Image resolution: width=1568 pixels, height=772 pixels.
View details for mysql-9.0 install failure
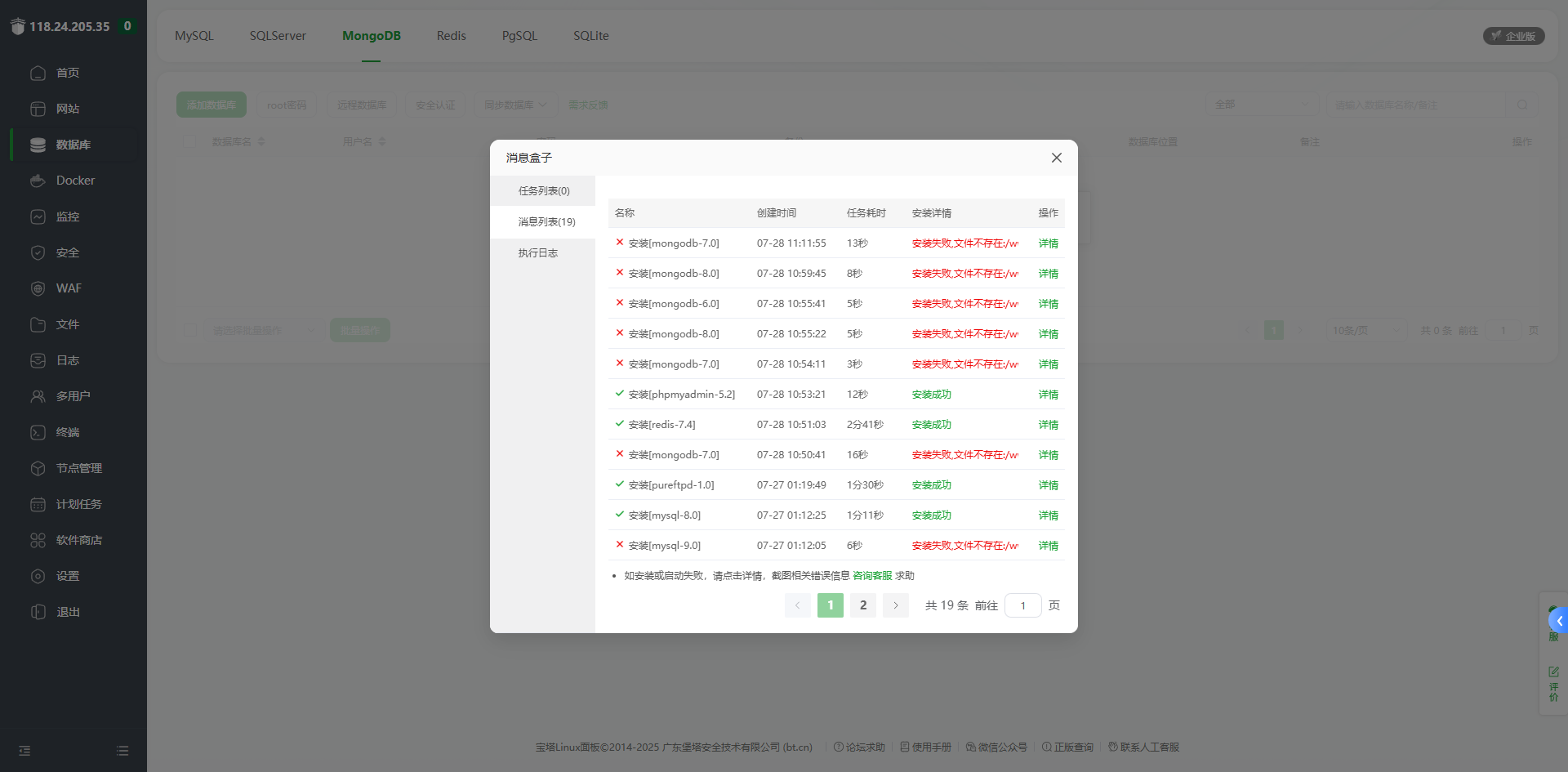pos(1048,545)
